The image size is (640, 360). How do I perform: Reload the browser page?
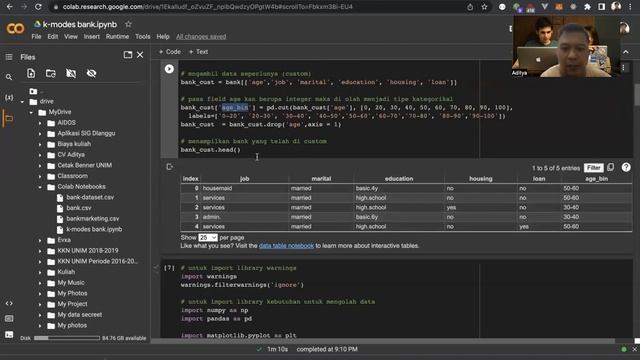38,7
